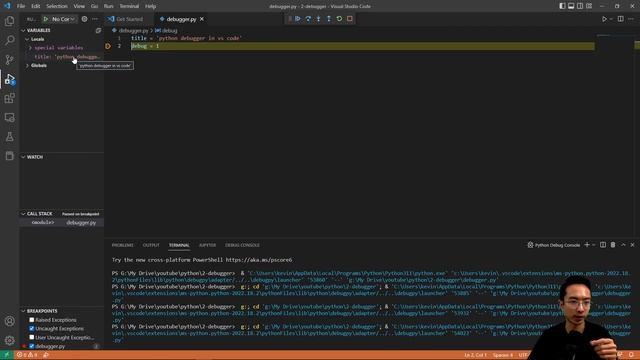Image resolution: width=640 pixels, height=360 pixels.
Task: Collapse the VARIABLES section
Action: pos(38,30)
